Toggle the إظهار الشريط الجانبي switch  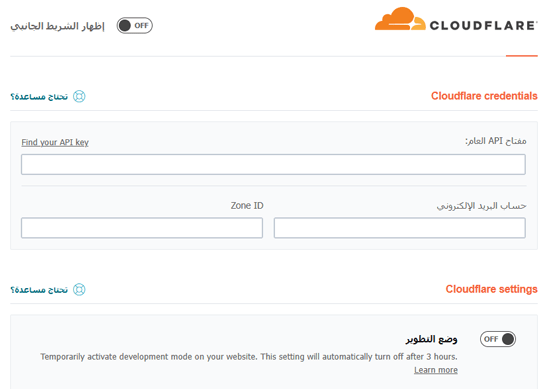135,26
